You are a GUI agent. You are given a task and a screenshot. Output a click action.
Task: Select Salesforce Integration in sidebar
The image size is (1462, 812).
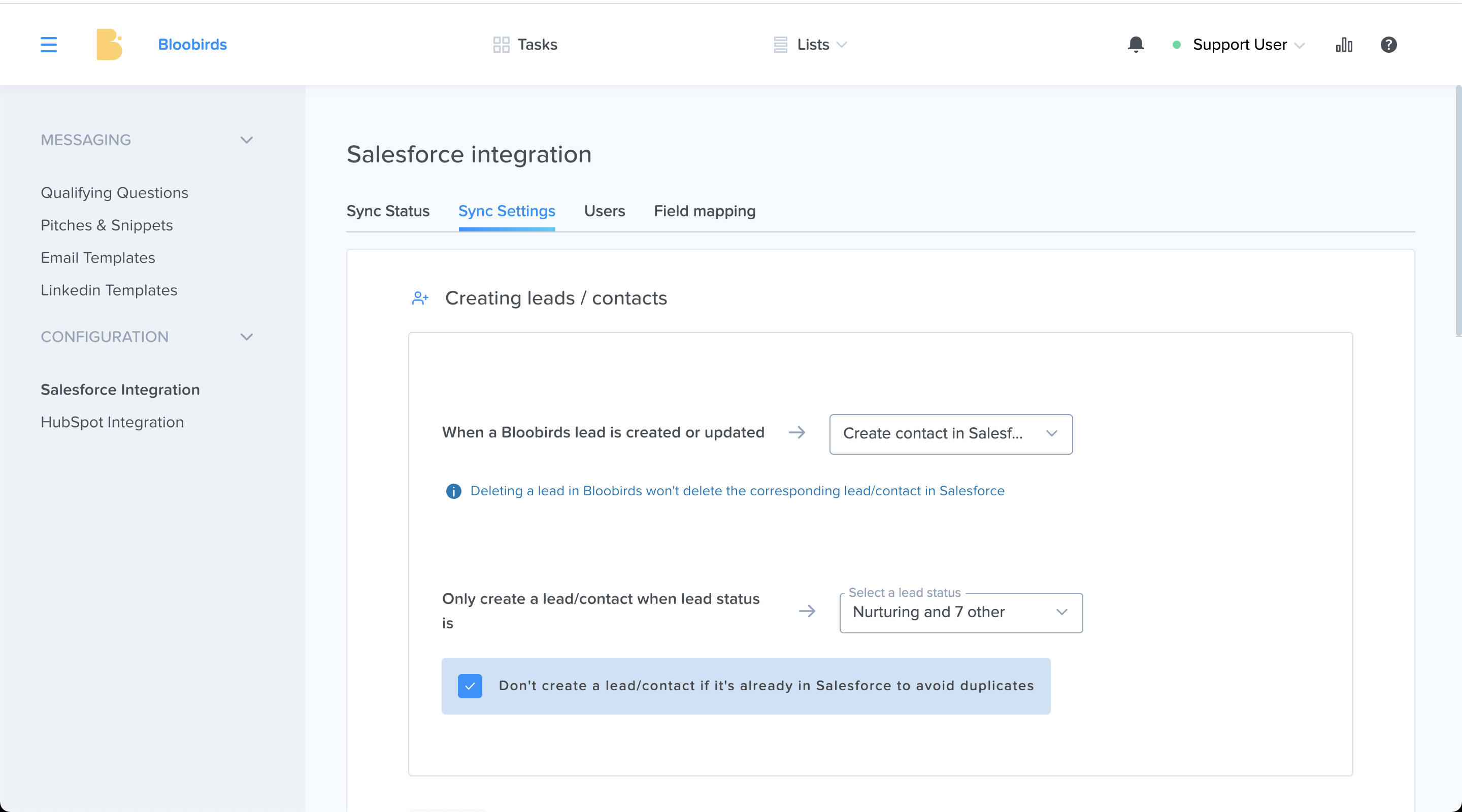pyautogui.click(x=120, y=390)
